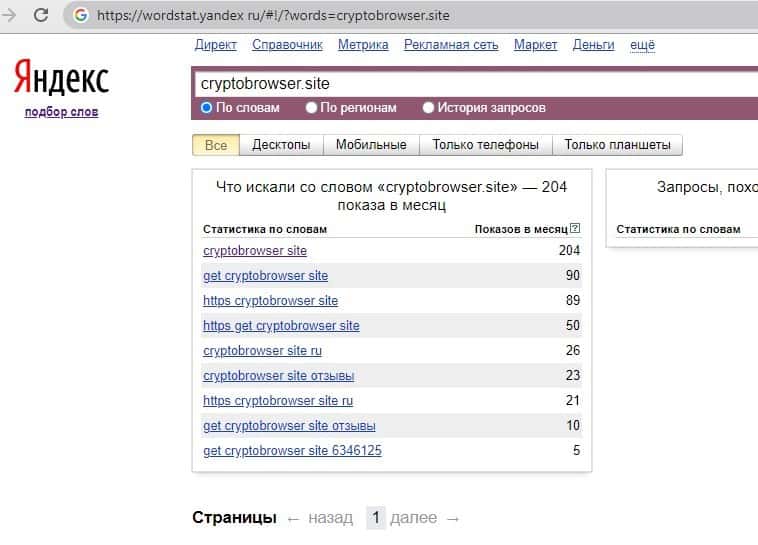Switch to the Мобильные tab
This screenshot has height=545, width=758.
tap(371, 145)
